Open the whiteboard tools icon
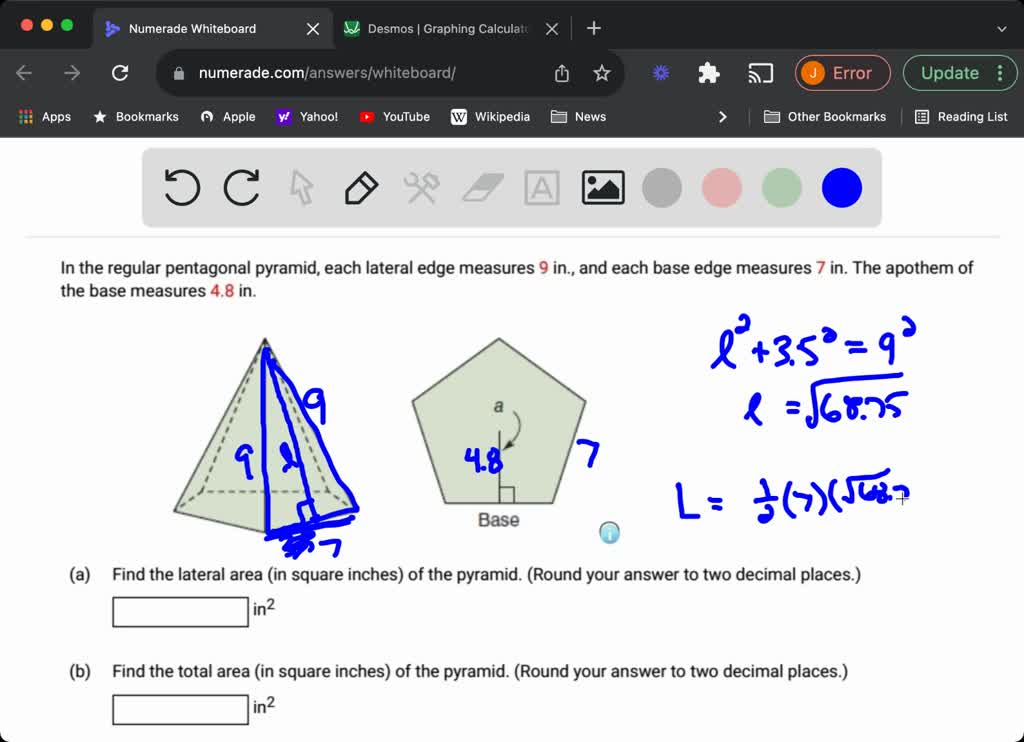The height and width of the screenshot is (742, 1024). click(421, 187)
